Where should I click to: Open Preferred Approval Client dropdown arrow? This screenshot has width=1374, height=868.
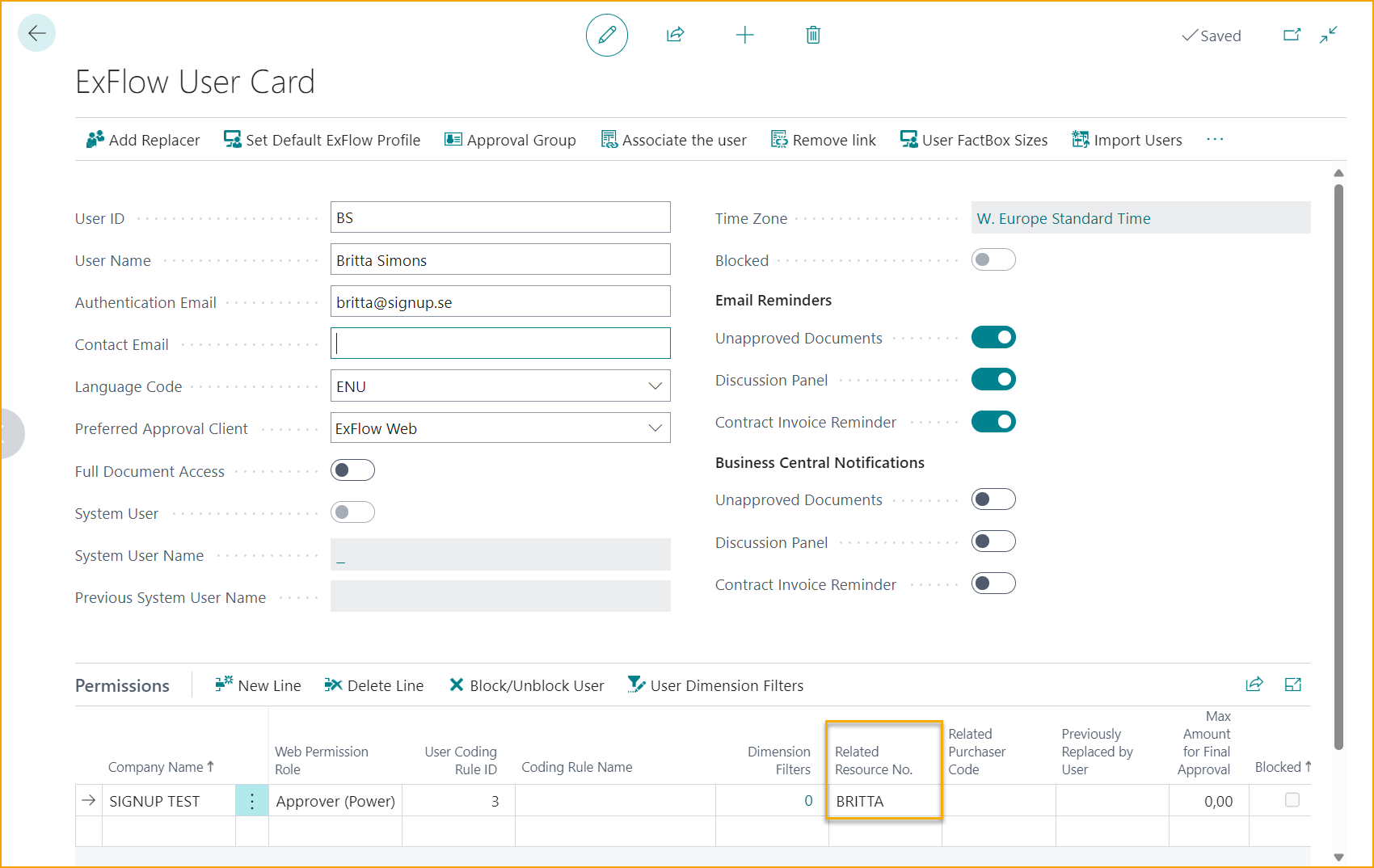click(655, 428)
